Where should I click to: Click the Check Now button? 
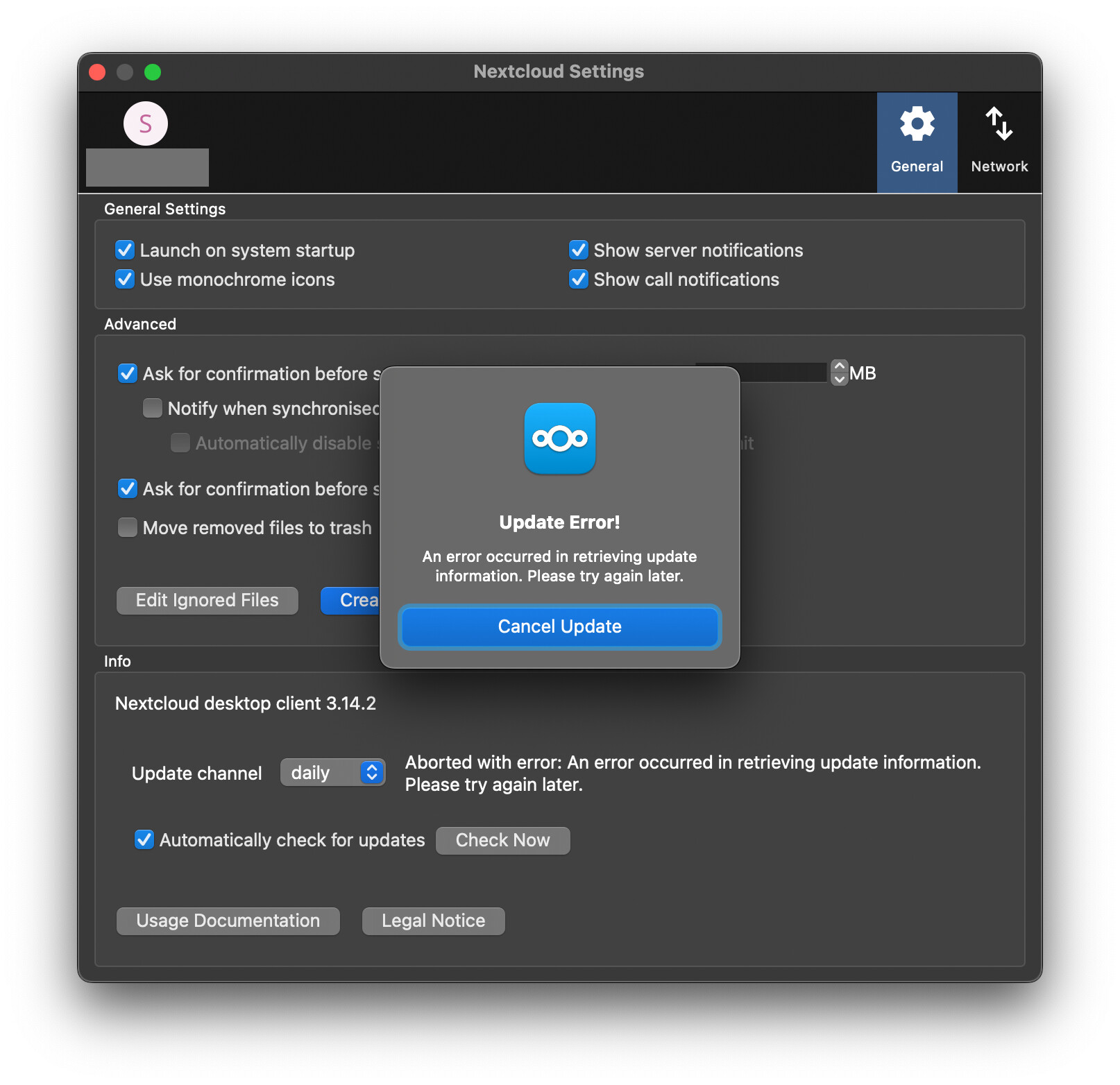tap(502, 841)
